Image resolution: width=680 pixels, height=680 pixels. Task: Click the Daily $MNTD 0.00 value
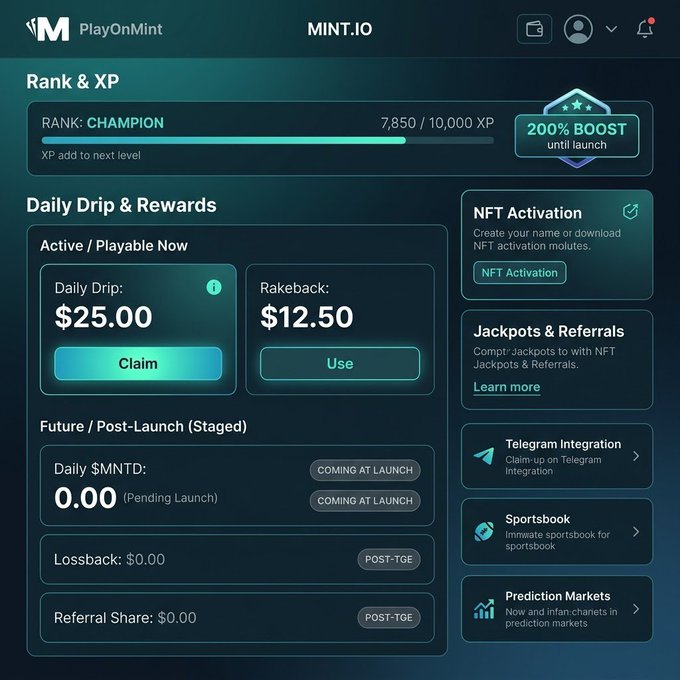point(85,497)
